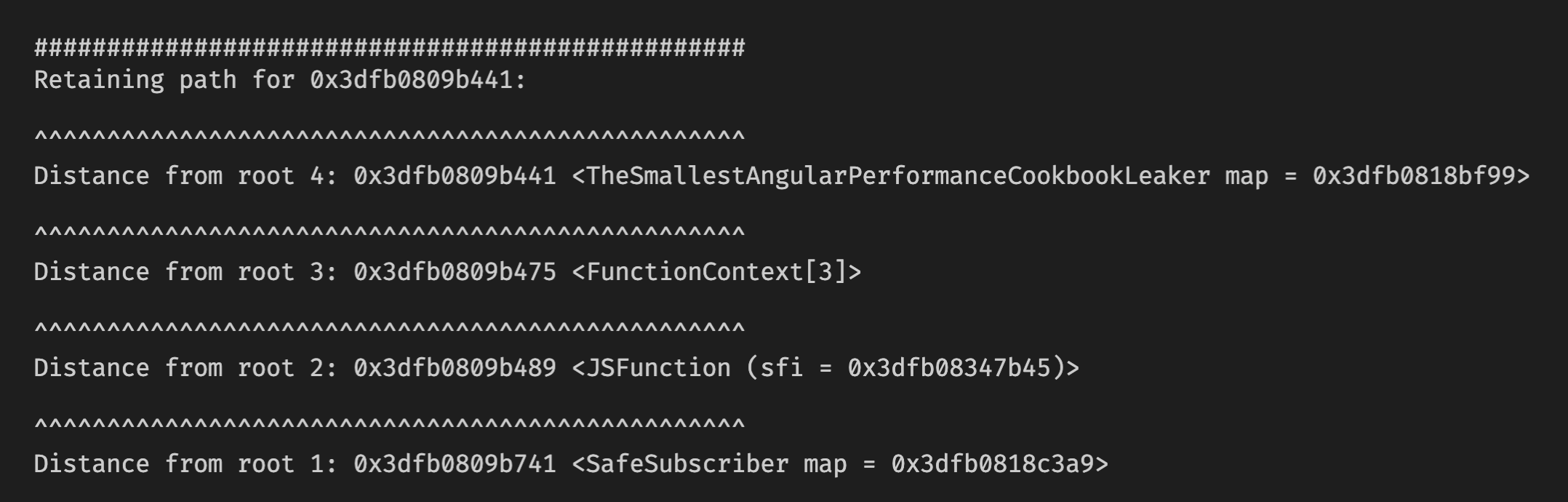Select the FunctionContext[3] text
This screenshot has width=1568, height=502.
[716, 272]
